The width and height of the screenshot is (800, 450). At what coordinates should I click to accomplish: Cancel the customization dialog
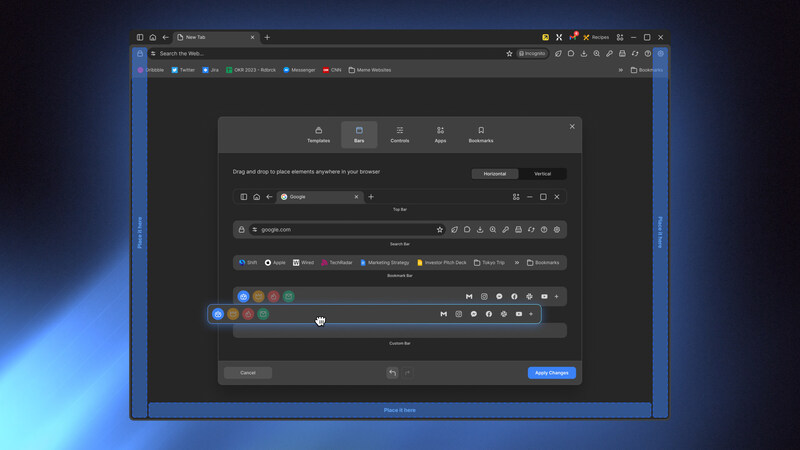248,373
